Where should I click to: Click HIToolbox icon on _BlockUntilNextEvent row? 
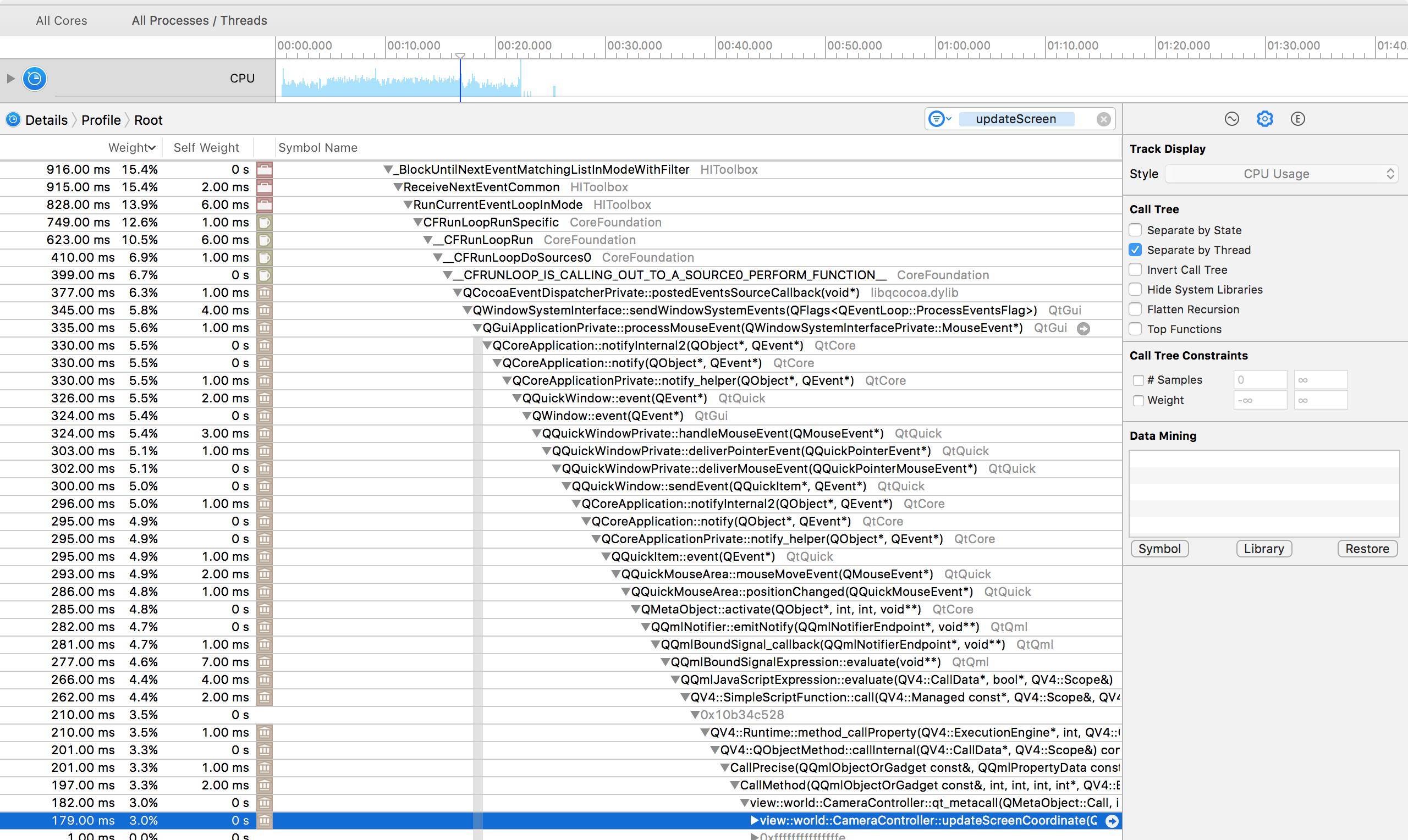[265, 169]
